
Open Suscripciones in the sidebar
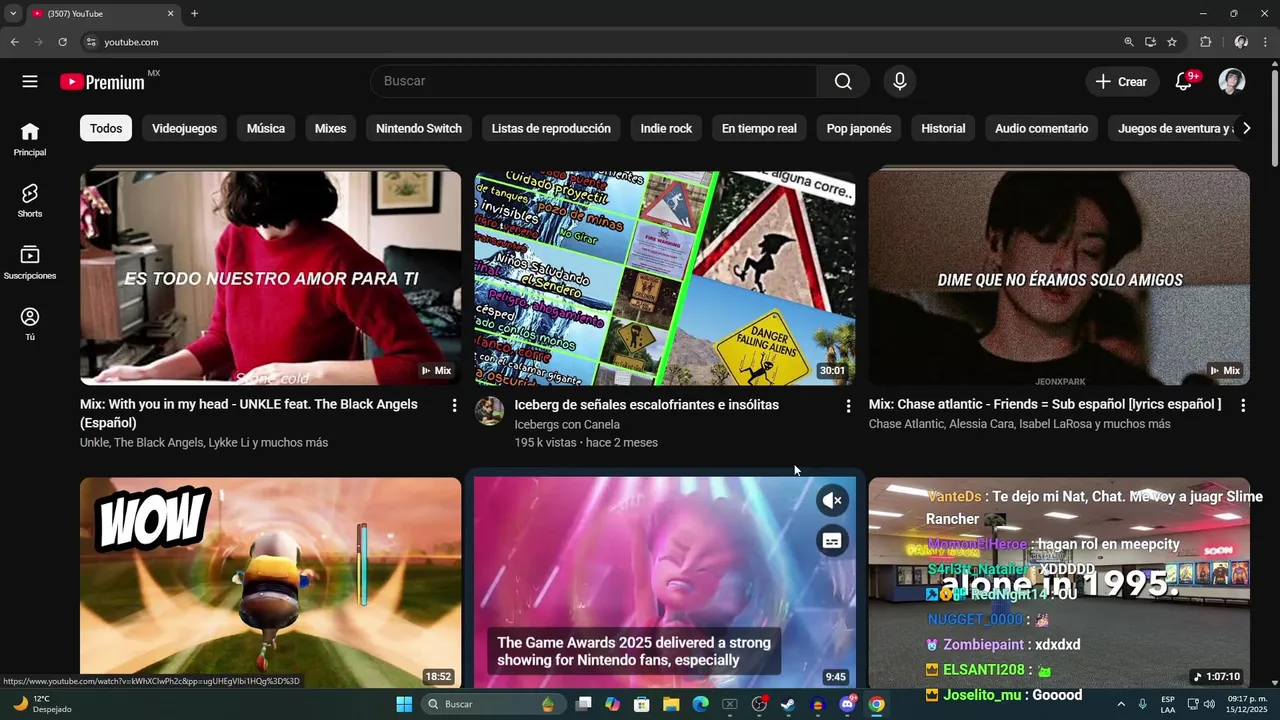coord(30,262)
